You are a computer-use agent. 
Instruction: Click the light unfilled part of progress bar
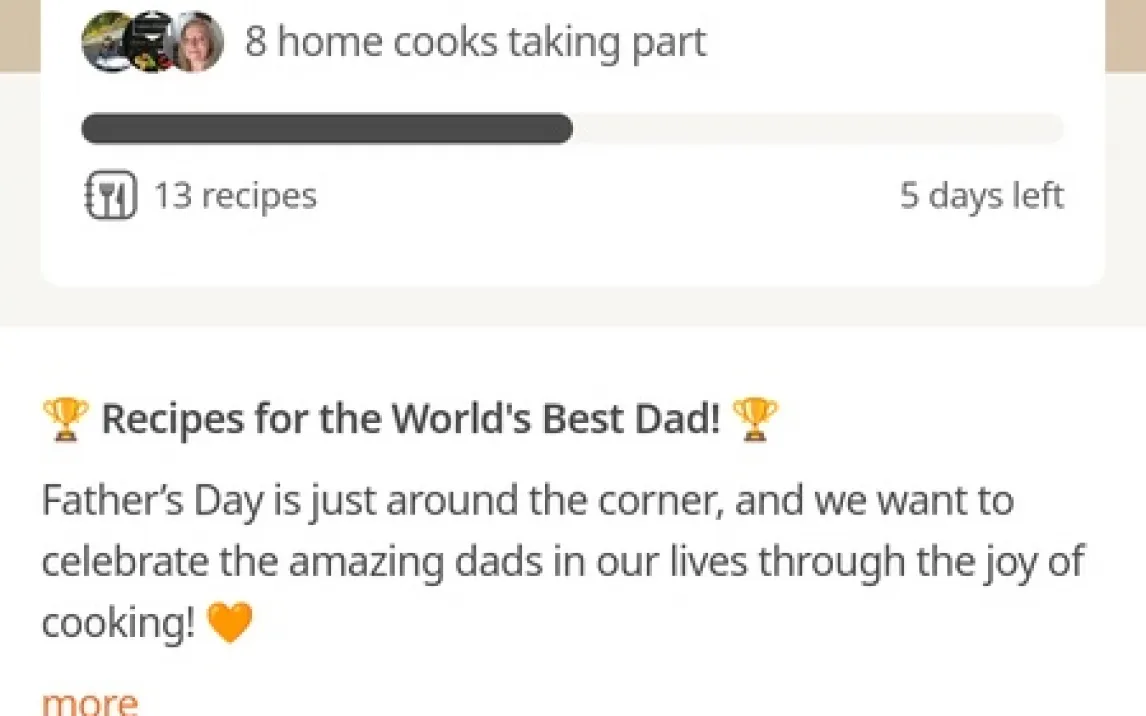(x=817, y=129)
